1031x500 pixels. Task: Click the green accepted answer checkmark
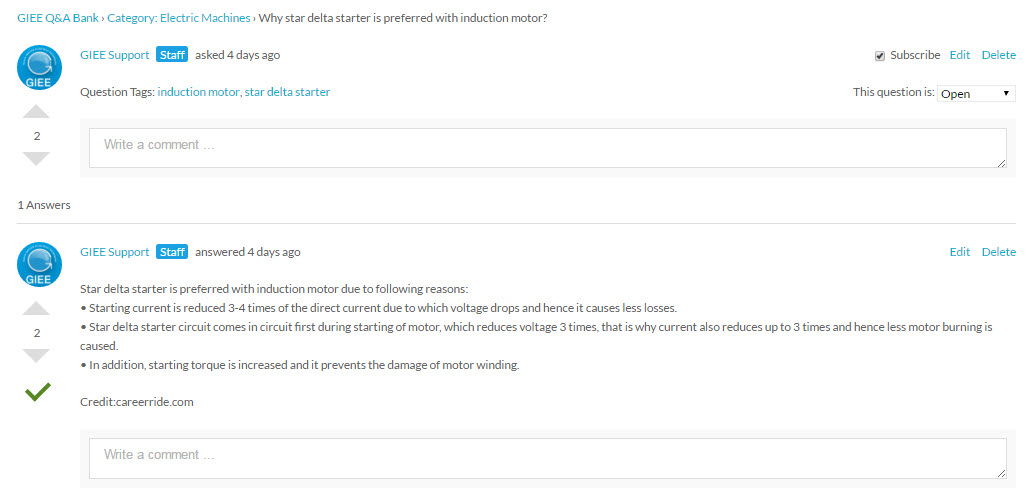point(37,392)
